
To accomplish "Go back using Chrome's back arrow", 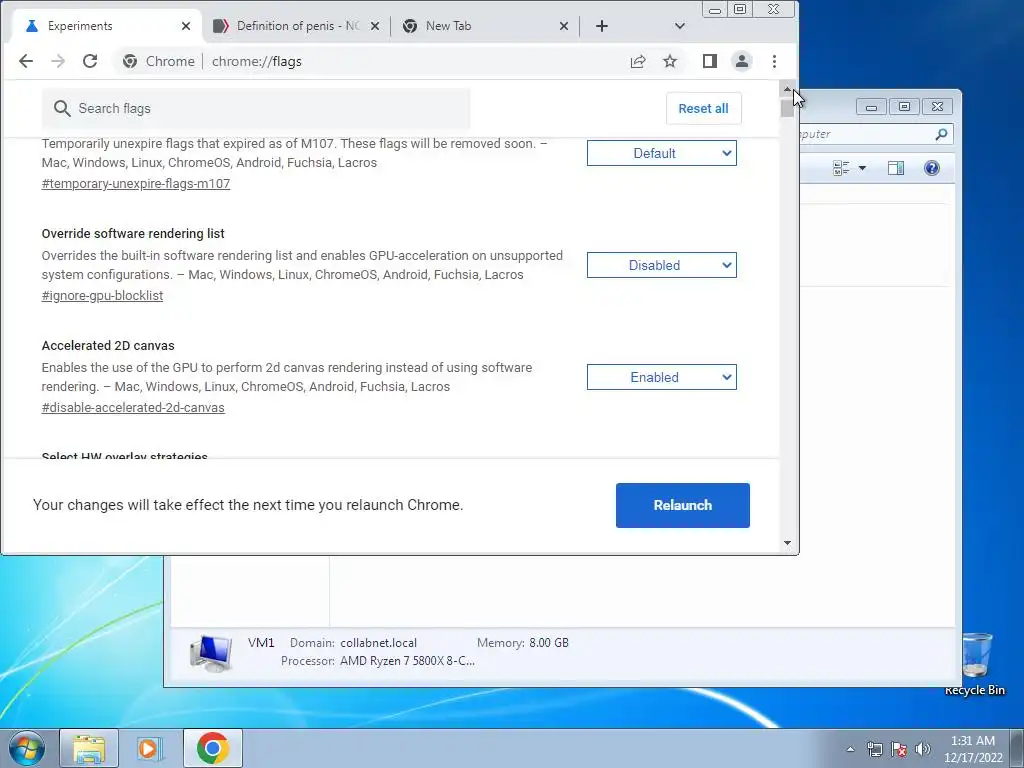I will click(25, 61).
